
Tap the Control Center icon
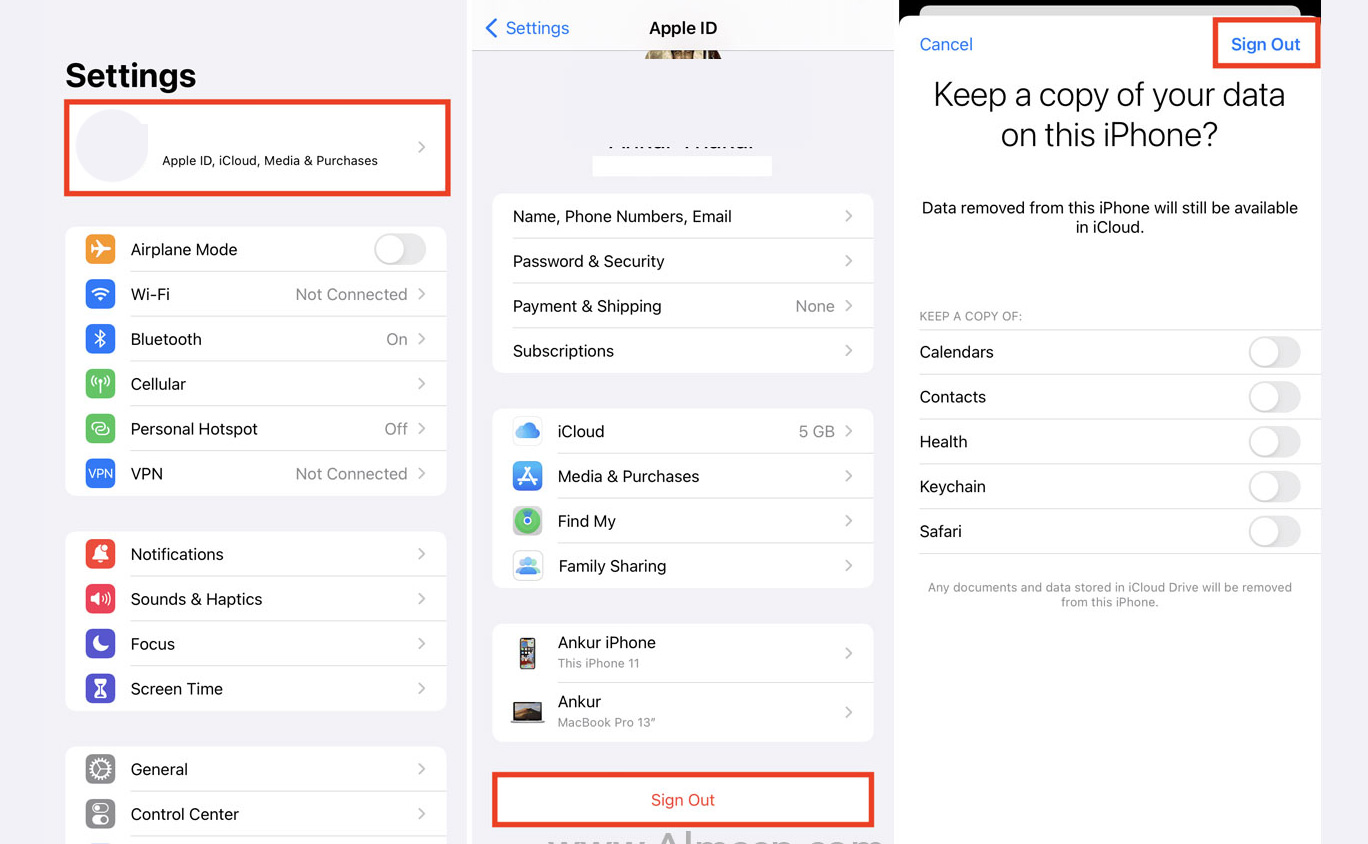[100, 814]
